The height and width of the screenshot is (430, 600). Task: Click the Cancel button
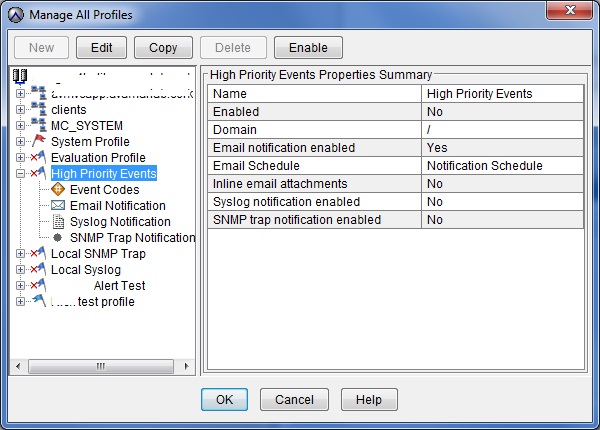294,399
